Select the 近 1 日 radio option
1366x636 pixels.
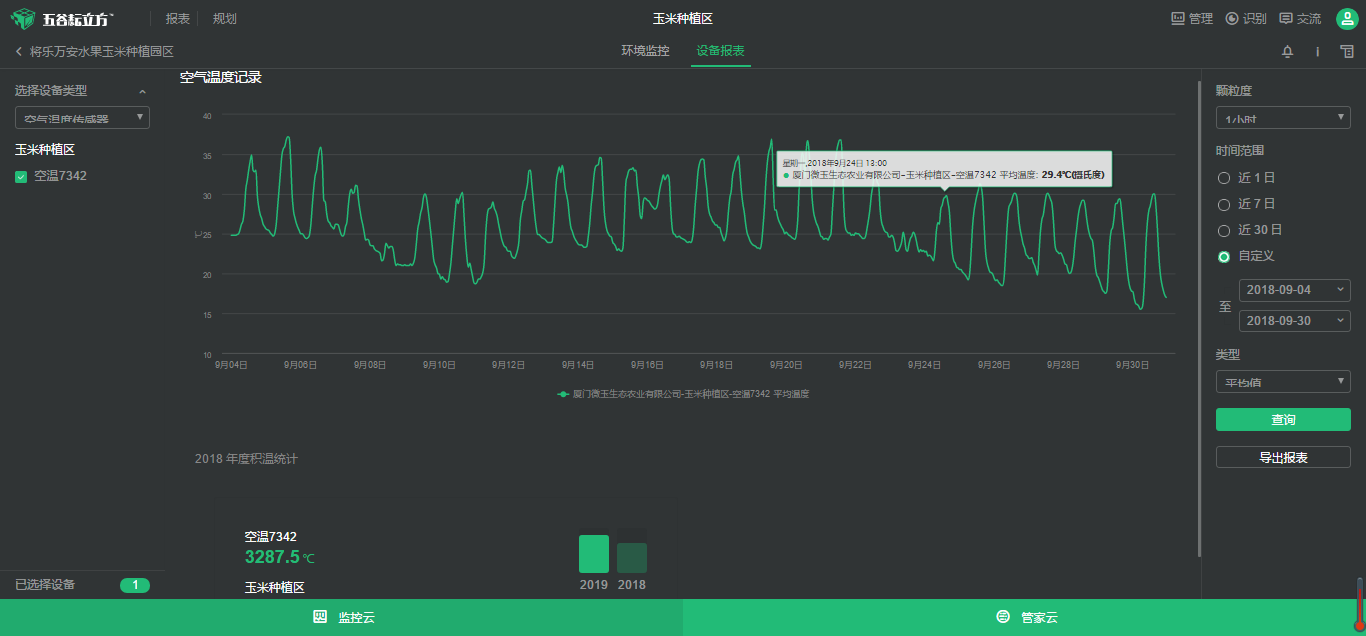coord(1224,178)
